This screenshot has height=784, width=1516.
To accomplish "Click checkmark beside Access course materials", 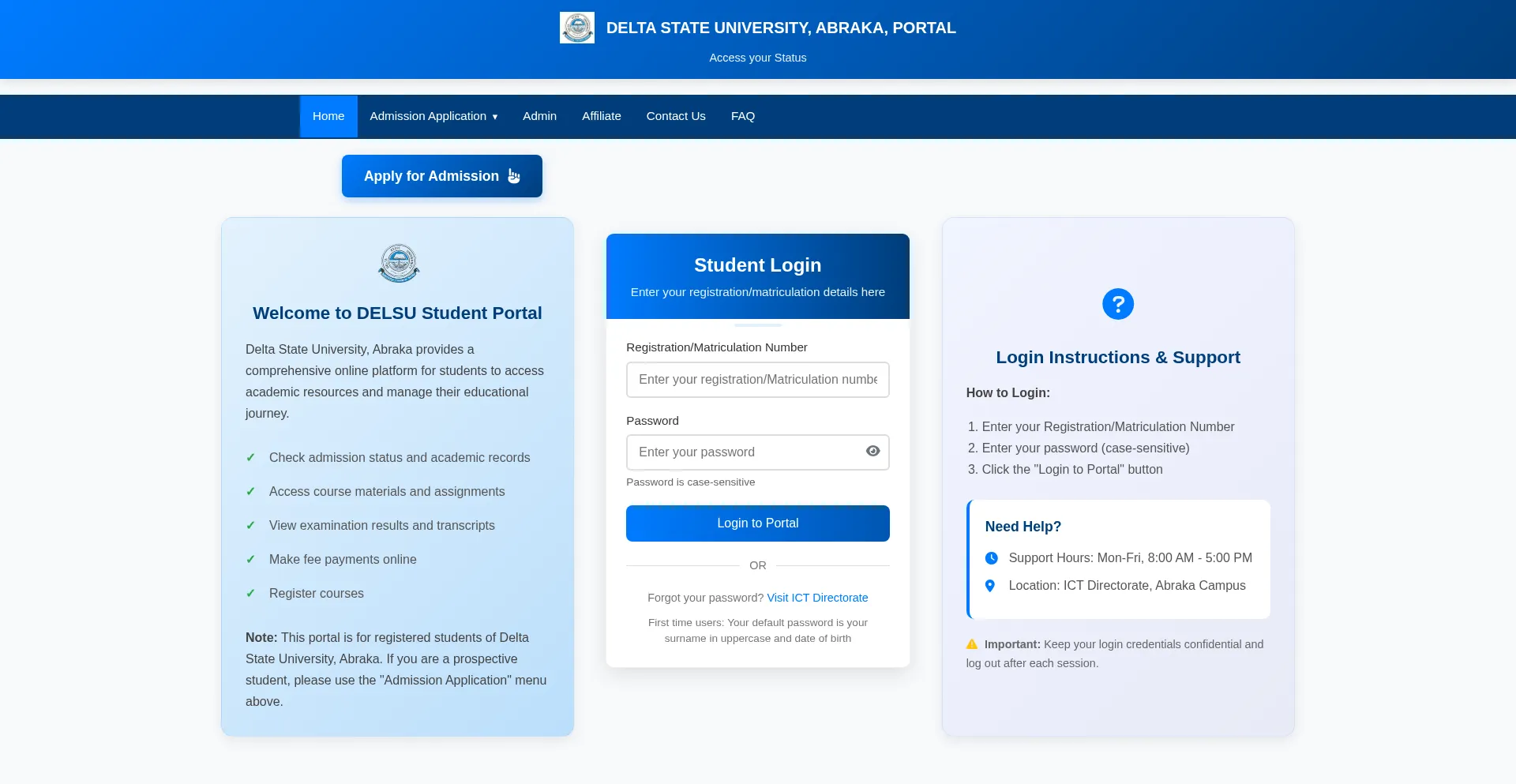I will (250, 491).
